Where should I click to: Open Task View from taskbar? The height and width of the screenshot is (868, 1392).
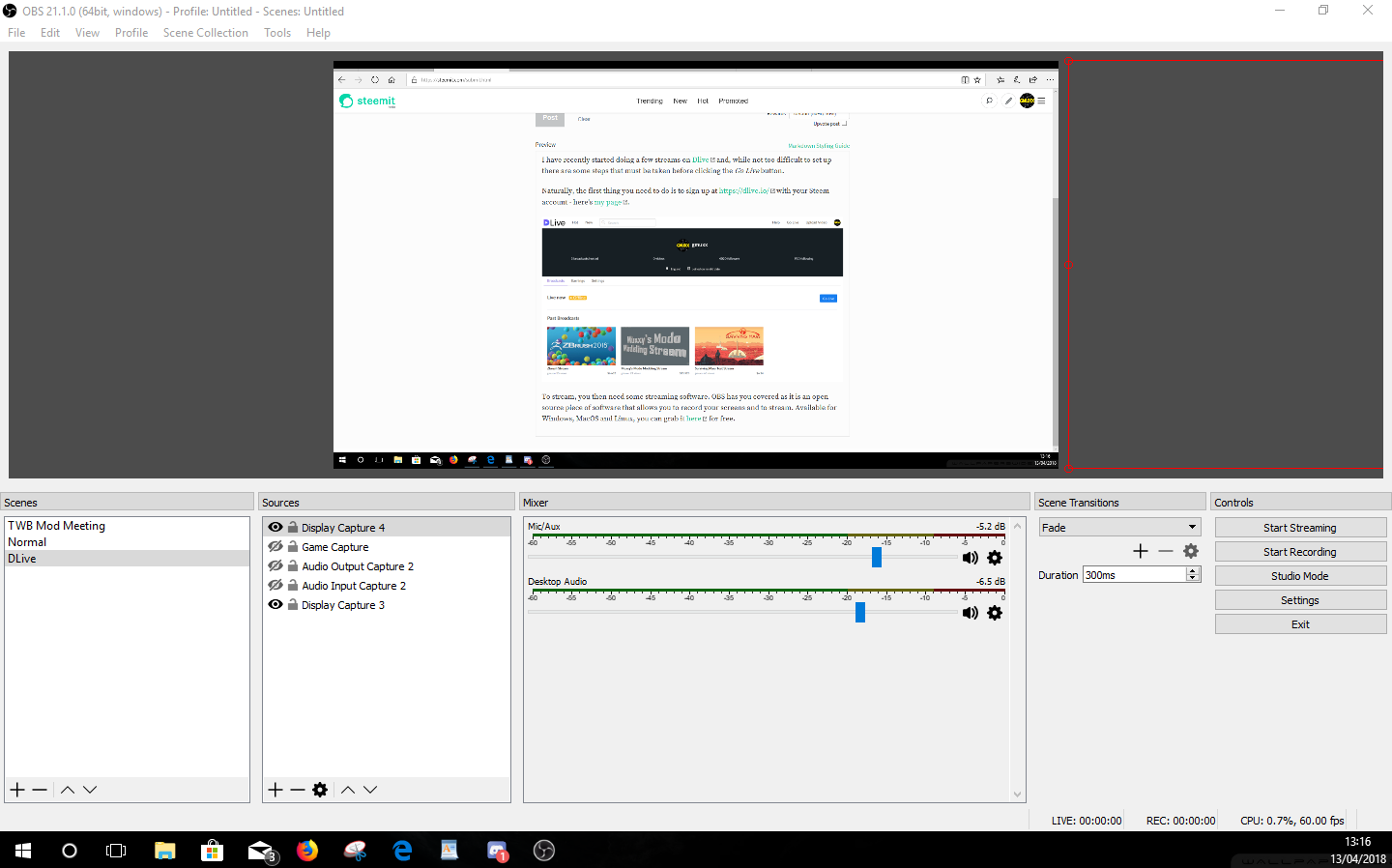[x=116, y=851]
